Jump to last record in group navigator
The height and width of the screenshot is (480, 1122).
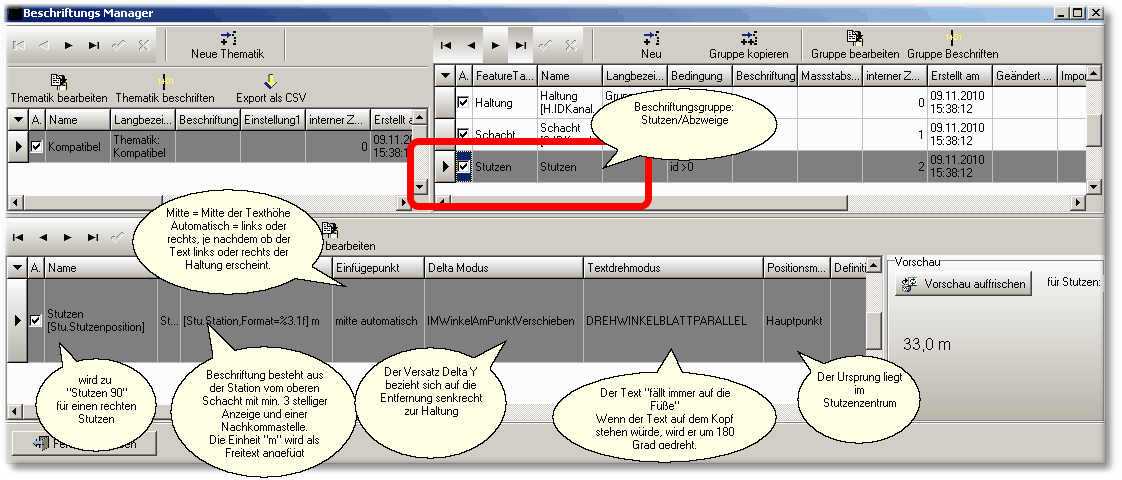[x=520, y=45]
